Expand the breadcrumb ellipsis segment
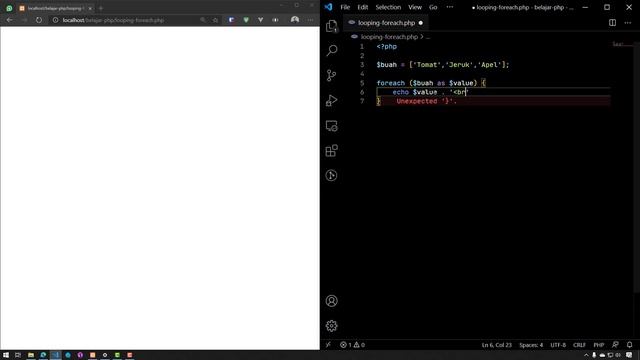 coord(428,37)
